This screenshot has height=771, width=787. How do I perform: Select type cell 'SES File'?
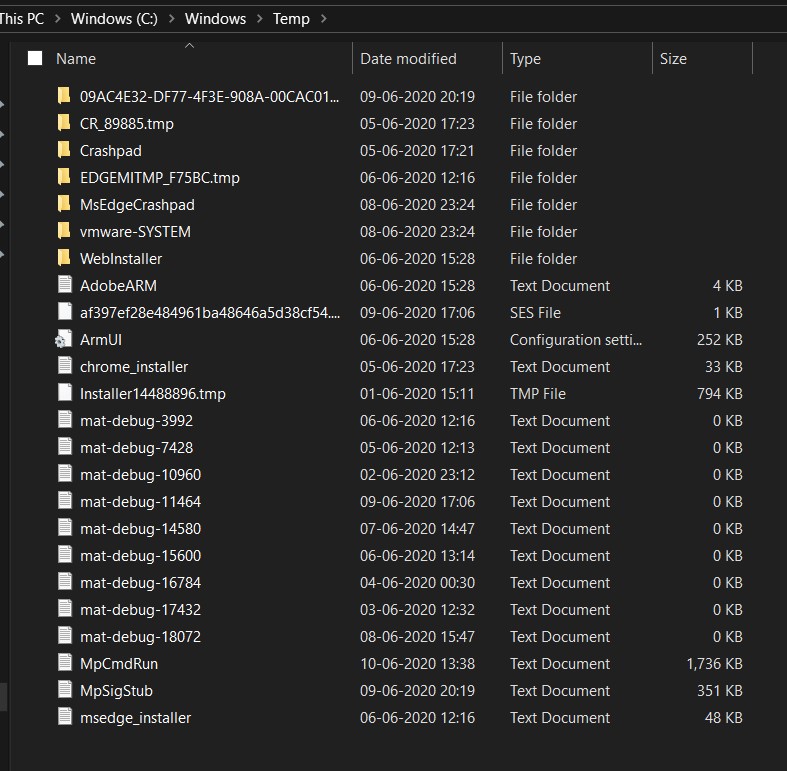pos(535,313)
